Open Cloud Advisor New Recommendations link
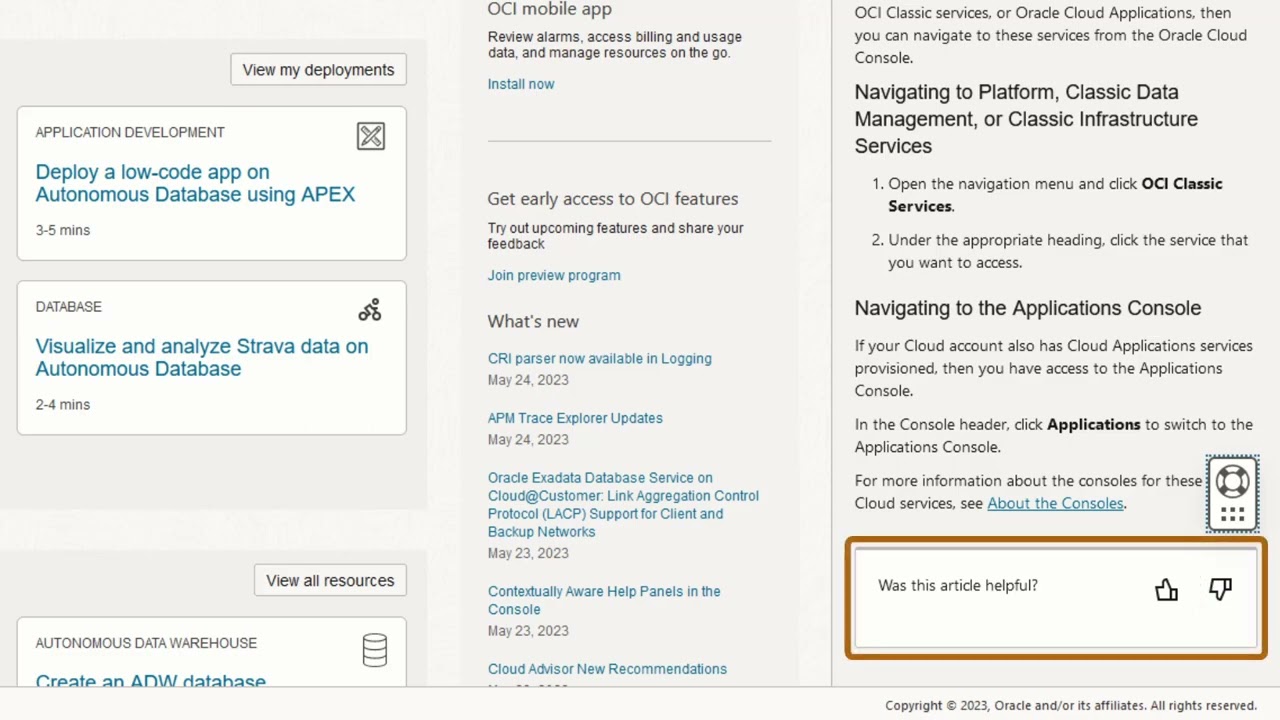Image resolution: width=1280 pixels, height=720 pixels. pos(607,669)
